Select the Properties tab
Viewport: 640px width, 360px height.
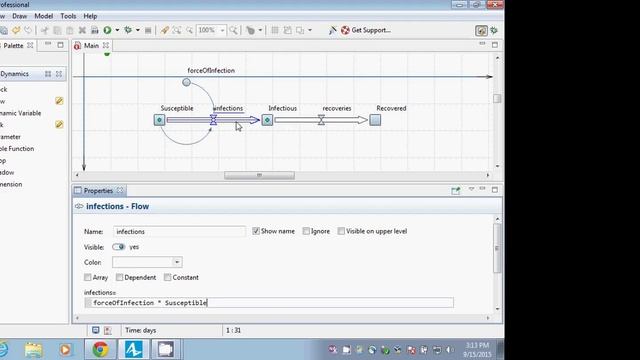coord(98,191)
